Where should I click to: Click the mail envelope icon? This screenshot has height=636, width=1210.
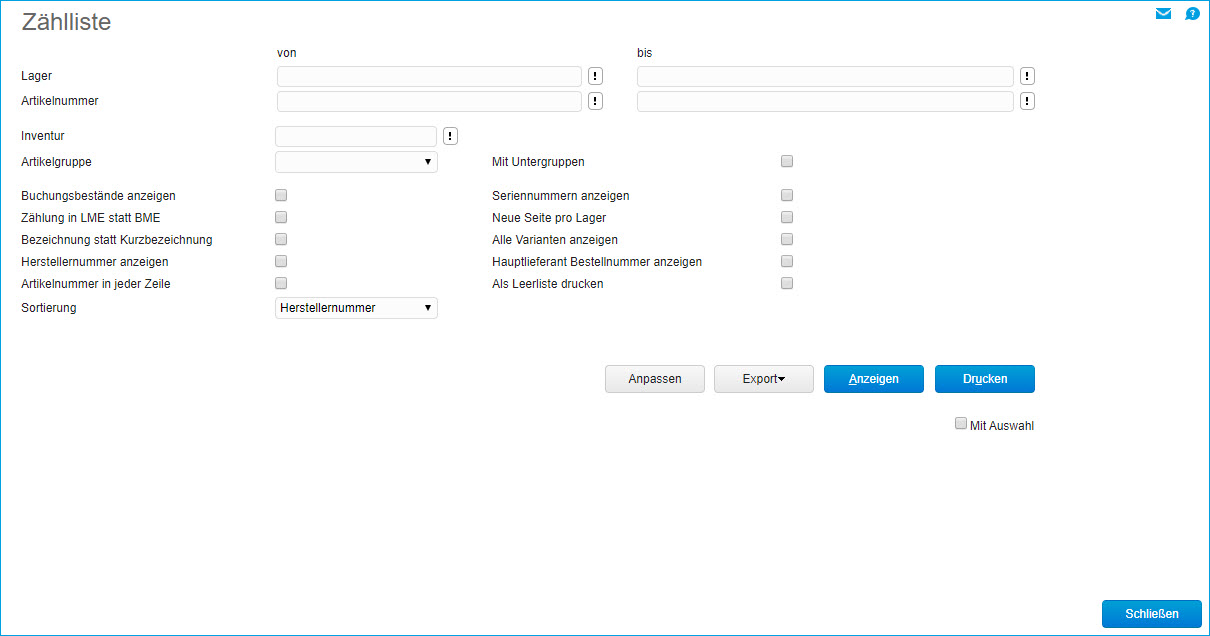[1163, 14]
